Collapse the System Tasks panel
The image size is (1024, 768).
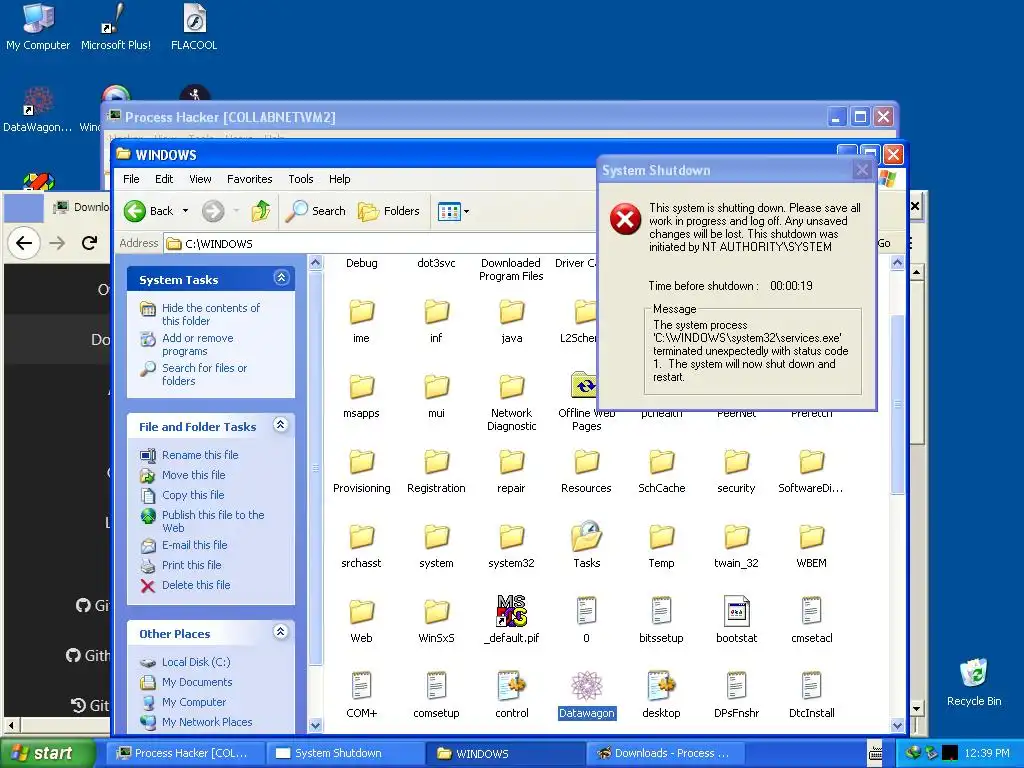click(281, 278)
